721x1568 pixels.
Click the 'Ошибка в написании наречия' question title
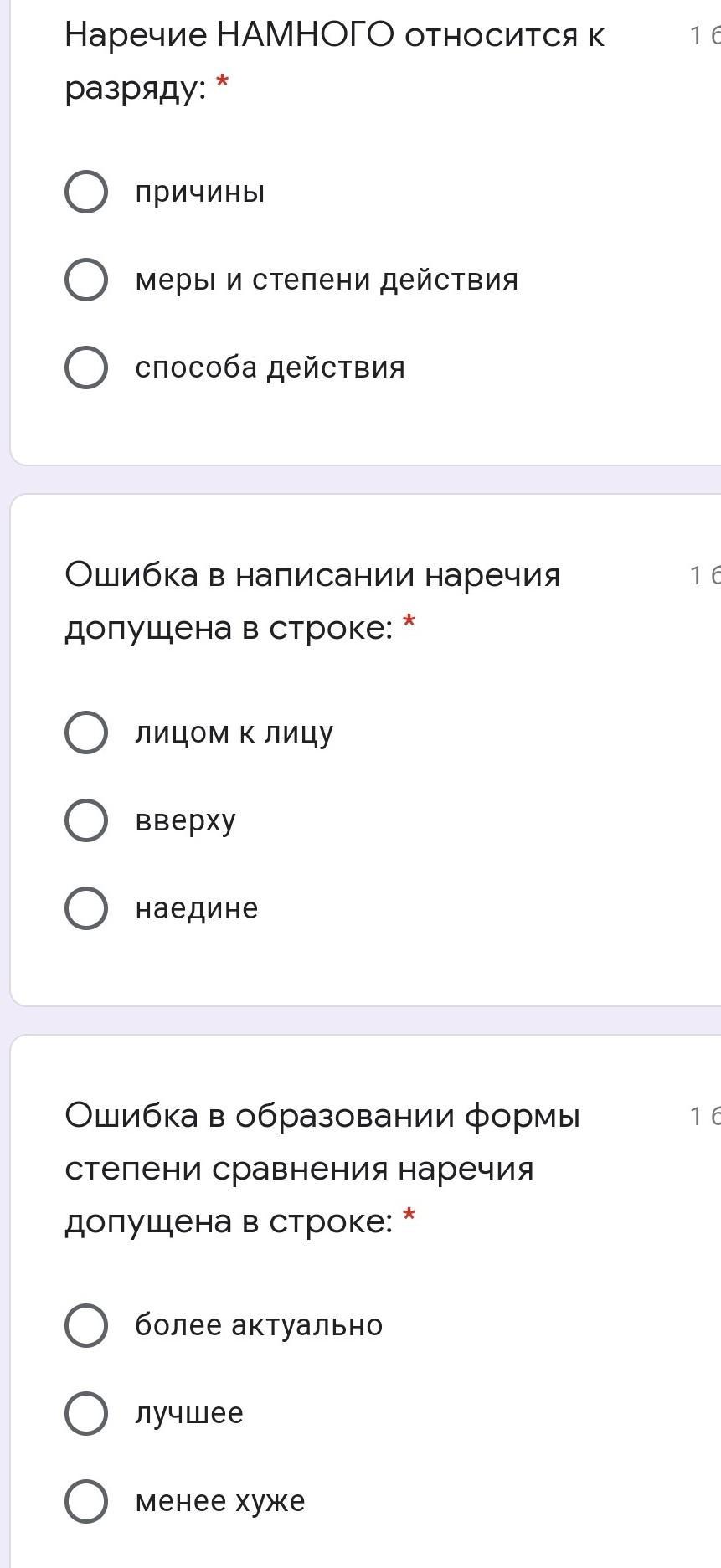point(312,600)
